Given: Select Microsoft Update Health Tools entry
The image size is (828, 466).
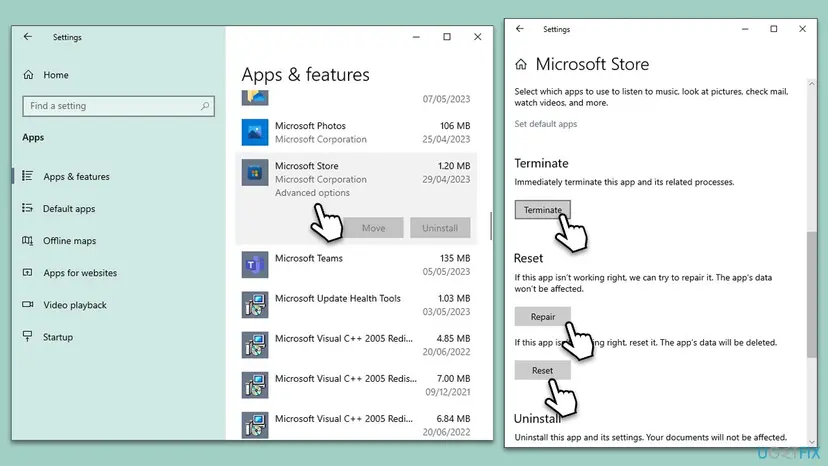Looking at the screenshot, I should coord(356,305).
